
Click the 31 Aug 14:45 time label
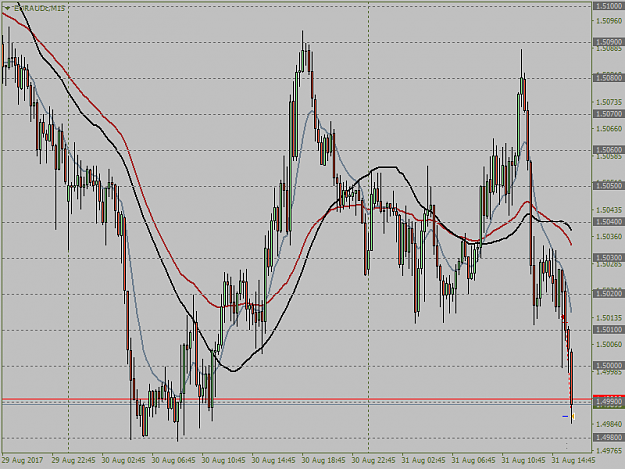(573, 460)
